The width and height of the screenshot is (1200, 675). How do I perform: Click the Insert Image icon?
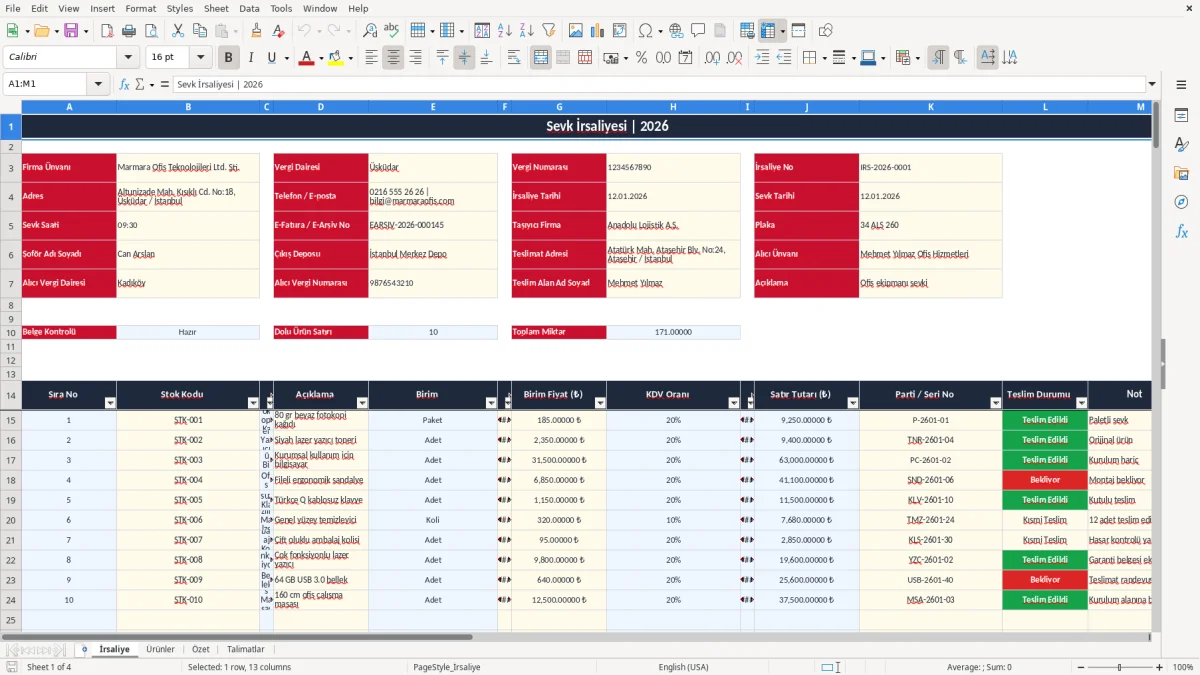pos(577,31)
